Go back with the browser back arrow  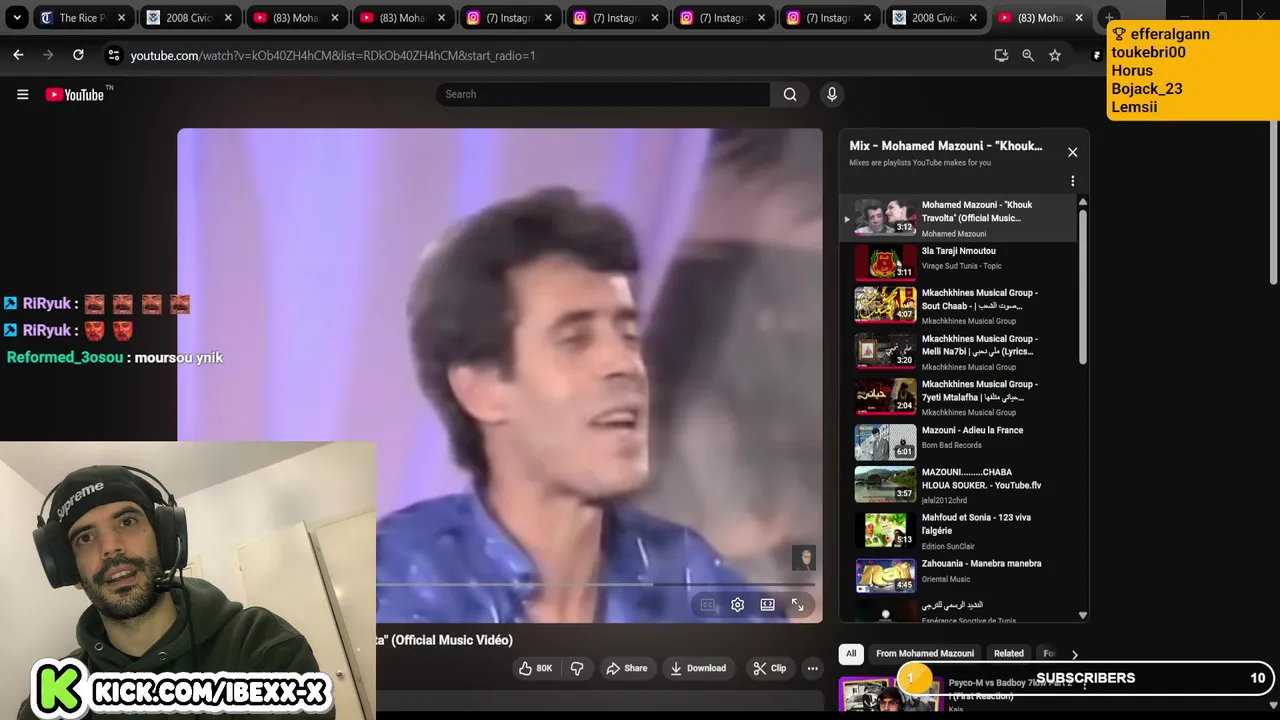(x=18, y=55)
